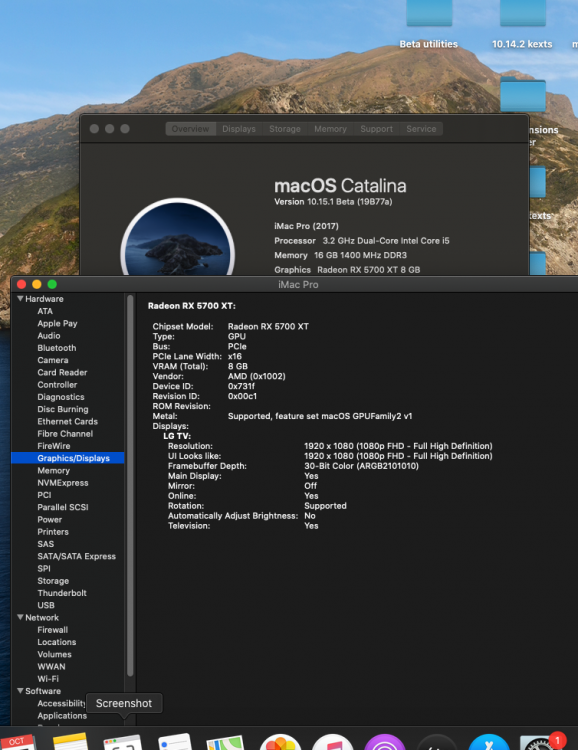Image resolution: width=578 pixels, height=750 pixels.
Task: Open the Notes app from the Dock
Action: (x=70, y=742)
